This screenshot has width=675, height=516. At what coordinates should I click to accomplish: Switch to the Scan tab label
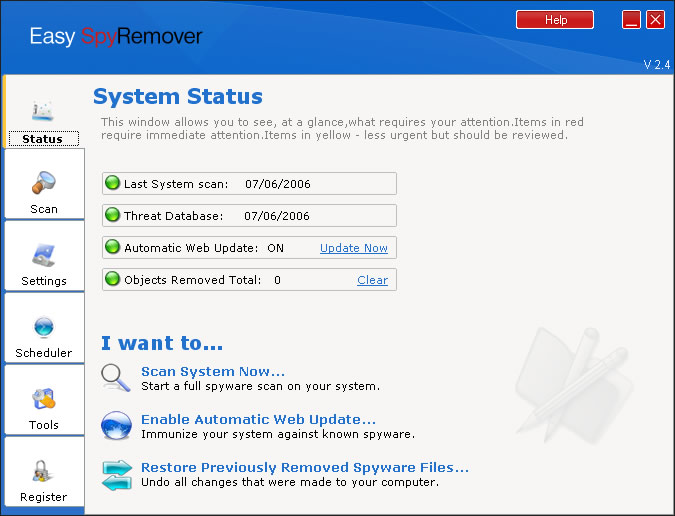point(44,209)
